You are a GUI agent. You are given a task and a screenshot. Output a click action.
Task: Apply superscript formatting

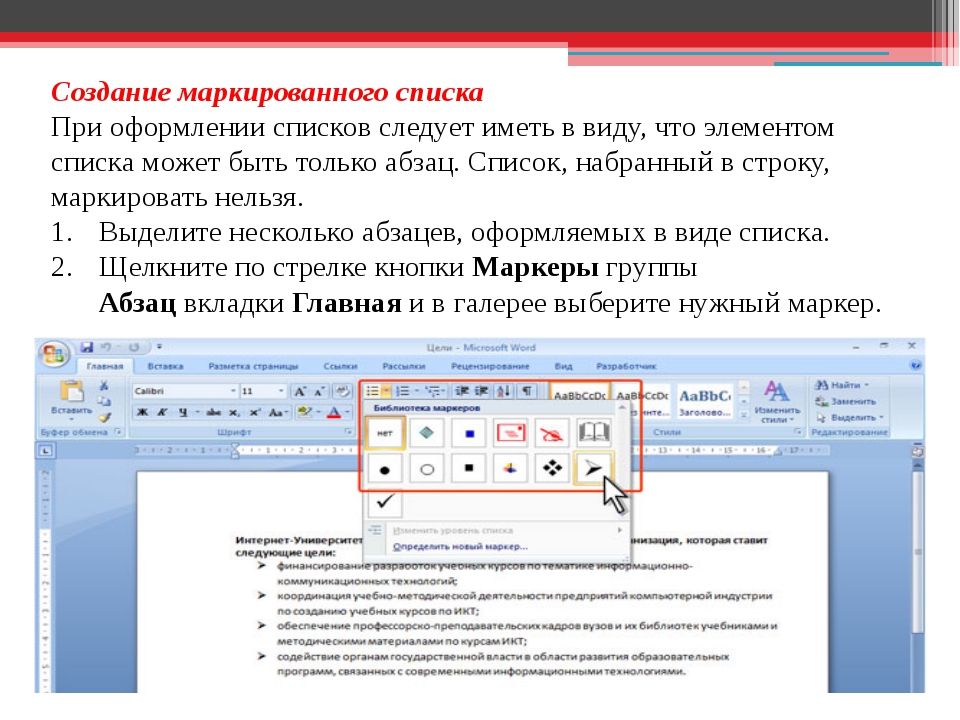[255, 413]
